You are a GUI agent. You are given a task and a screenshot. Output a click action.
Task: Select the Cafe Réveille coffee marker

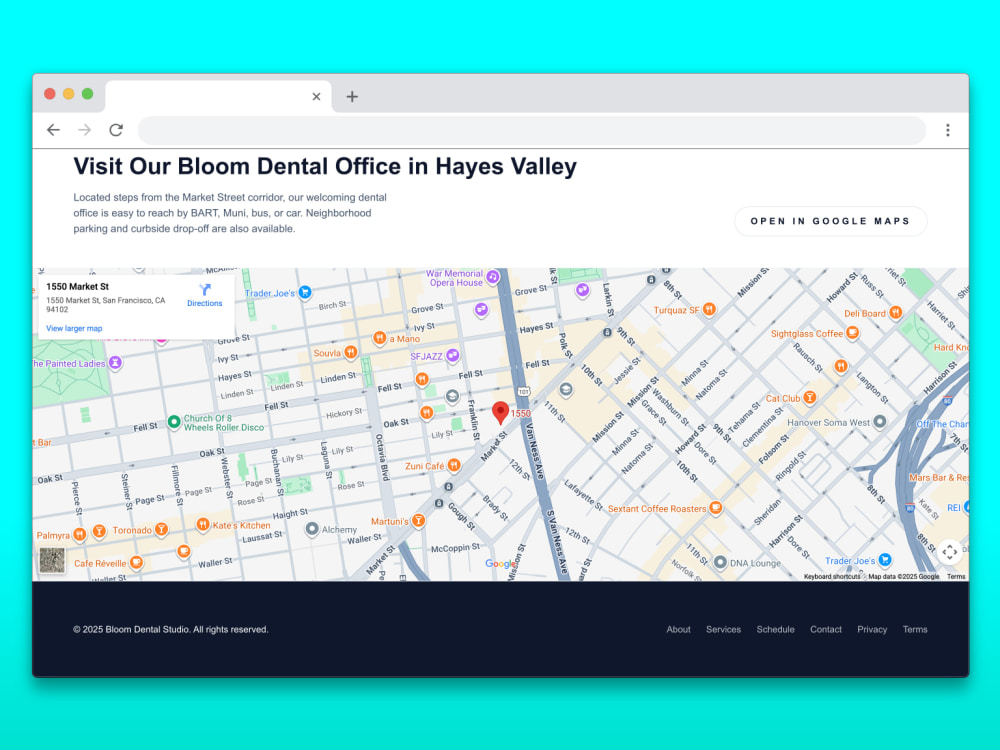[136, 562]
